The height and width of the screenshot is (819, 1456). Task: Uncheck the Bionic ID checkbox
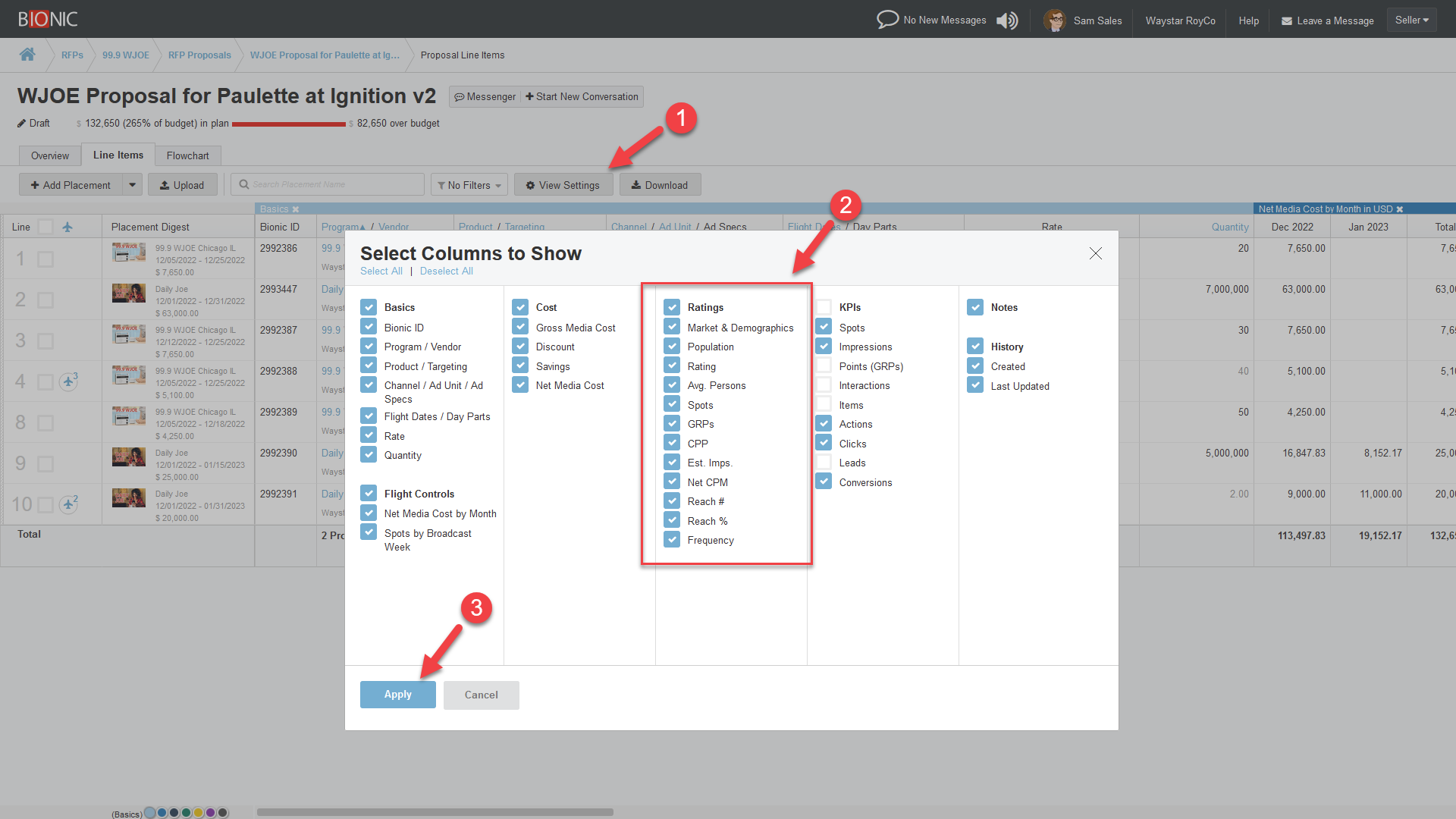pos(369,327)
